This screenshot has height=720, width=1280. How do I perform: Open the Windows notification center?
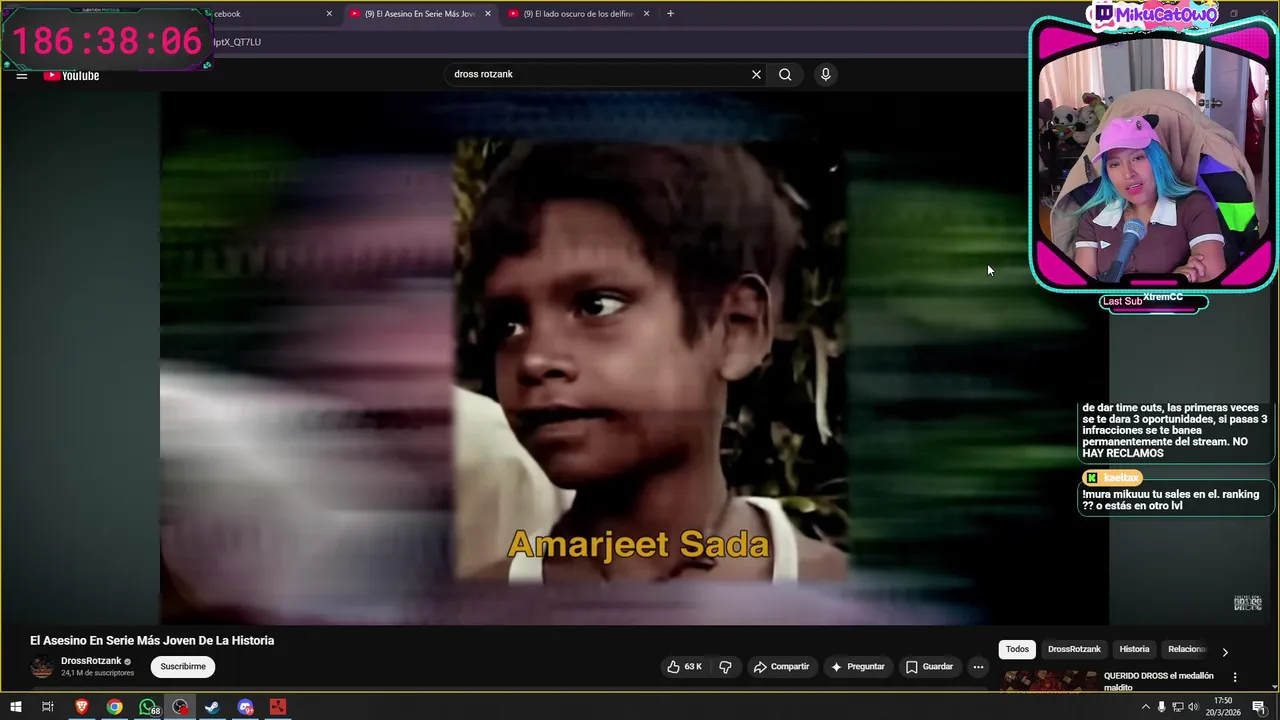click(1259, 707)
